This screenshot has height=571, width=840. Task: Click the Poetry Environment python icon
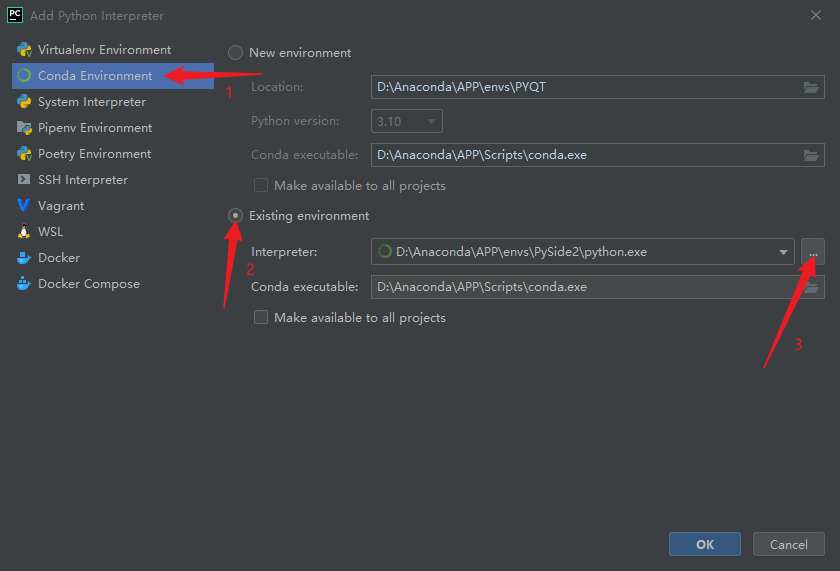(x=24, y=154)
